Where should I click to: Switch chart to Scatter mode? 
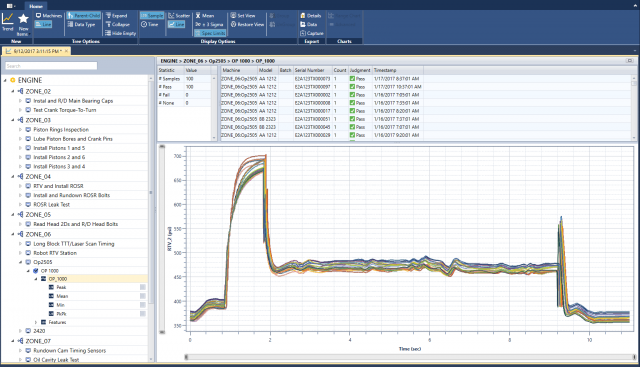point(179,16)
